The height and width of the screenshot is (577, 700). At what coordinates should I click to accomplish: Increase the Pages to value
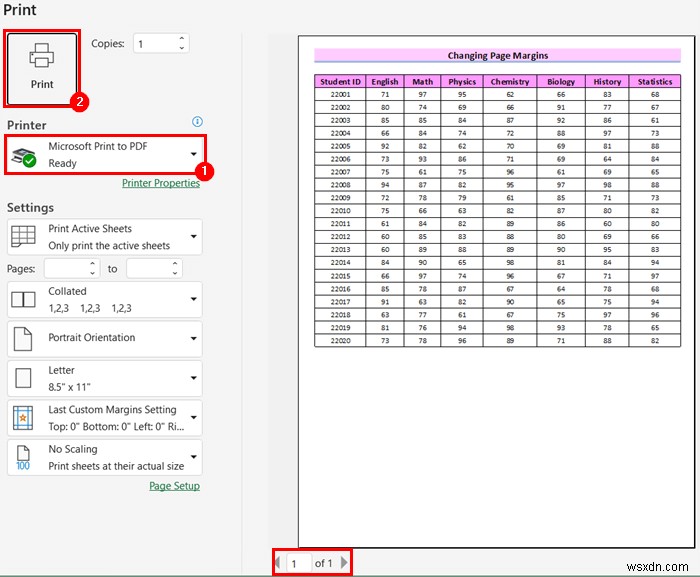(175, 264)
